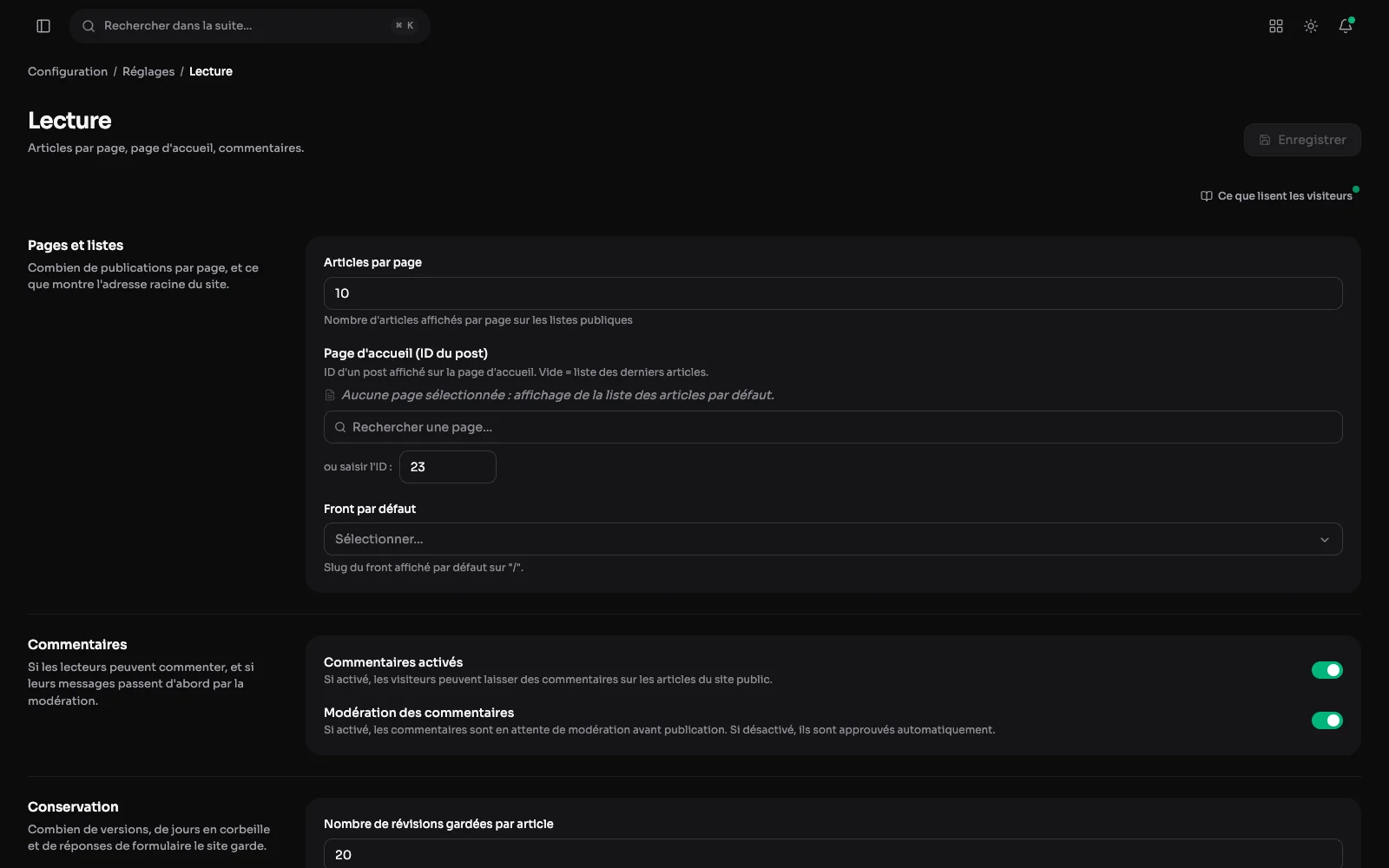Viewport: 1389px width, 868px height.
Task: Click the 'ou saisir l'ID' number field
Action: [448, 467]
